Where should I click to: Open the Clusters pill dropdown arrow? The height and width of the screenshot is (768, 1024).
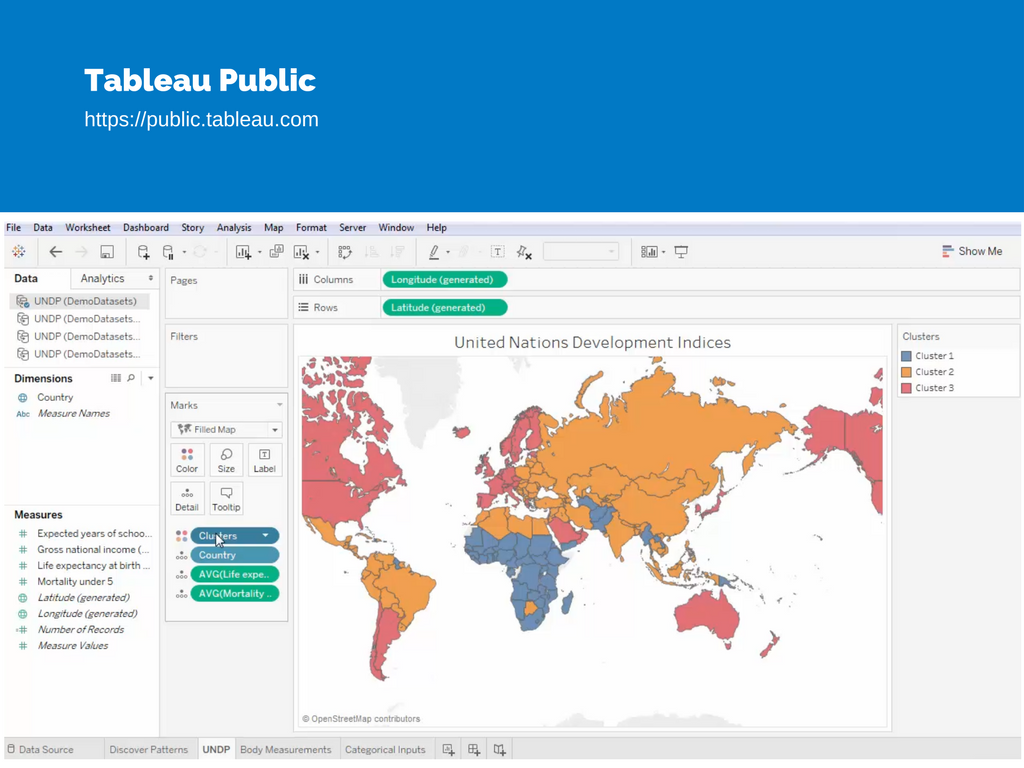[x=266, y=536]
